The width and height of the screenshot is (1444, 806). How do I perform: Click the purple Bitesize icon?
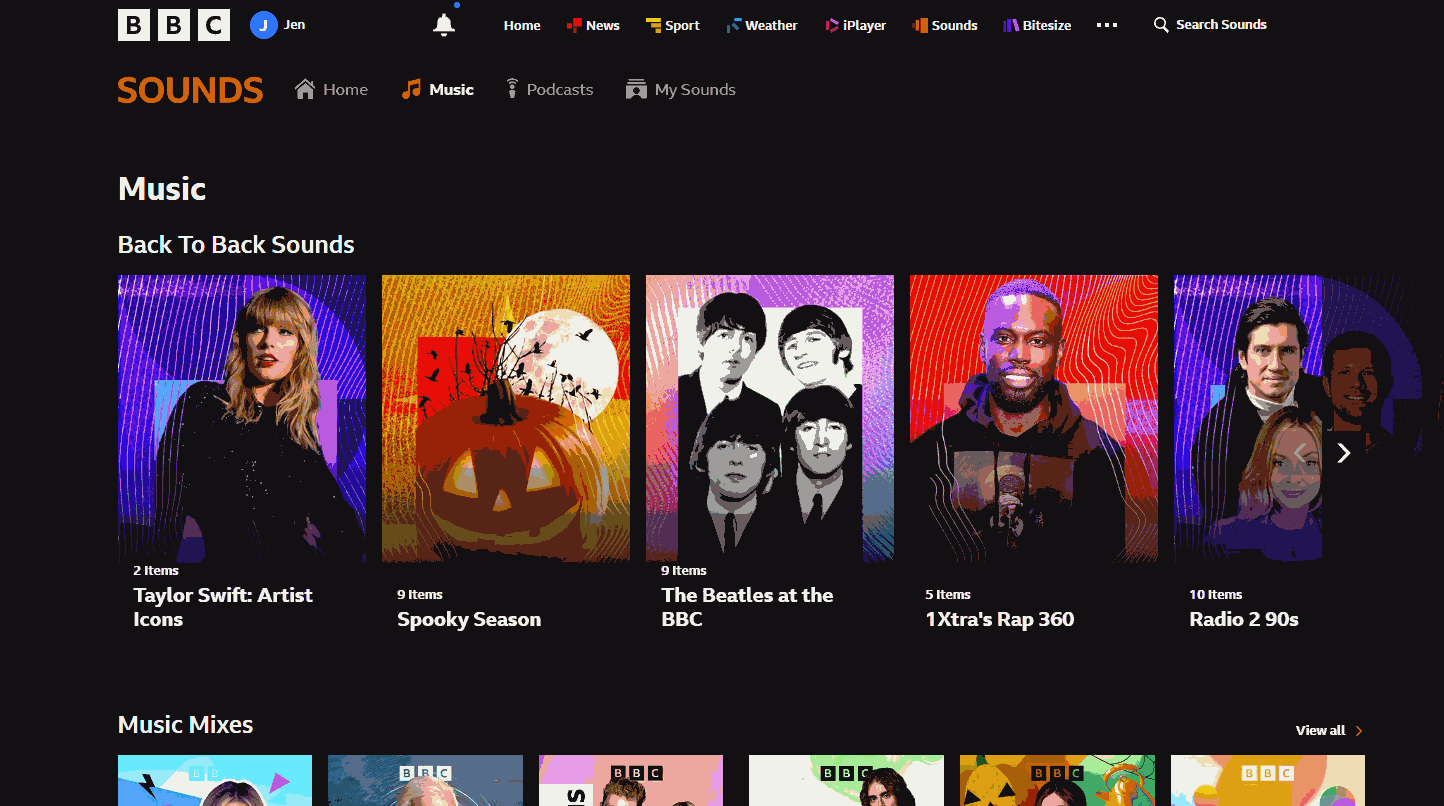click(1011, 25)
